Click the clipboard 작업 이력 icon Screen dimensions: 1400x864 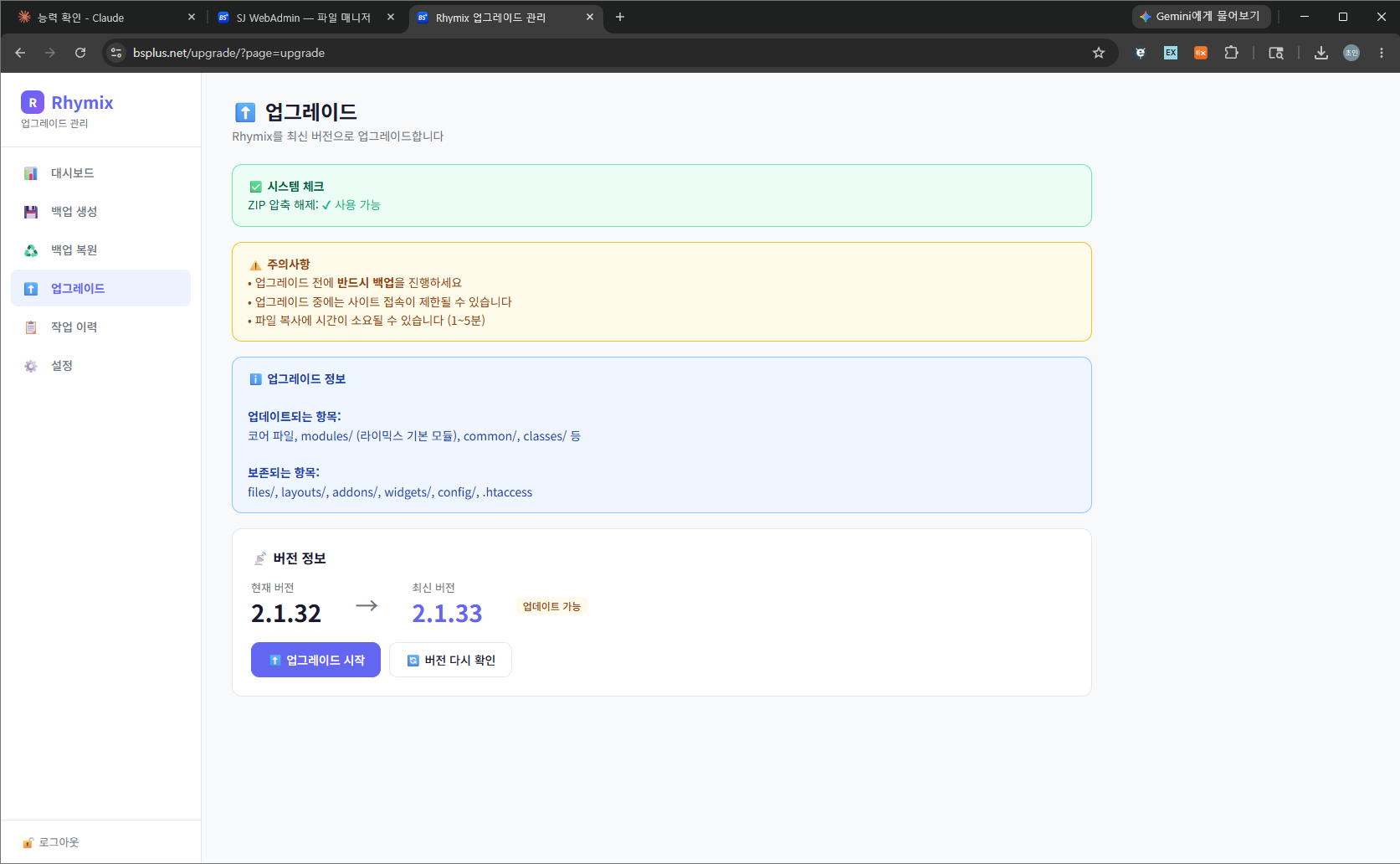click(31, 327)
